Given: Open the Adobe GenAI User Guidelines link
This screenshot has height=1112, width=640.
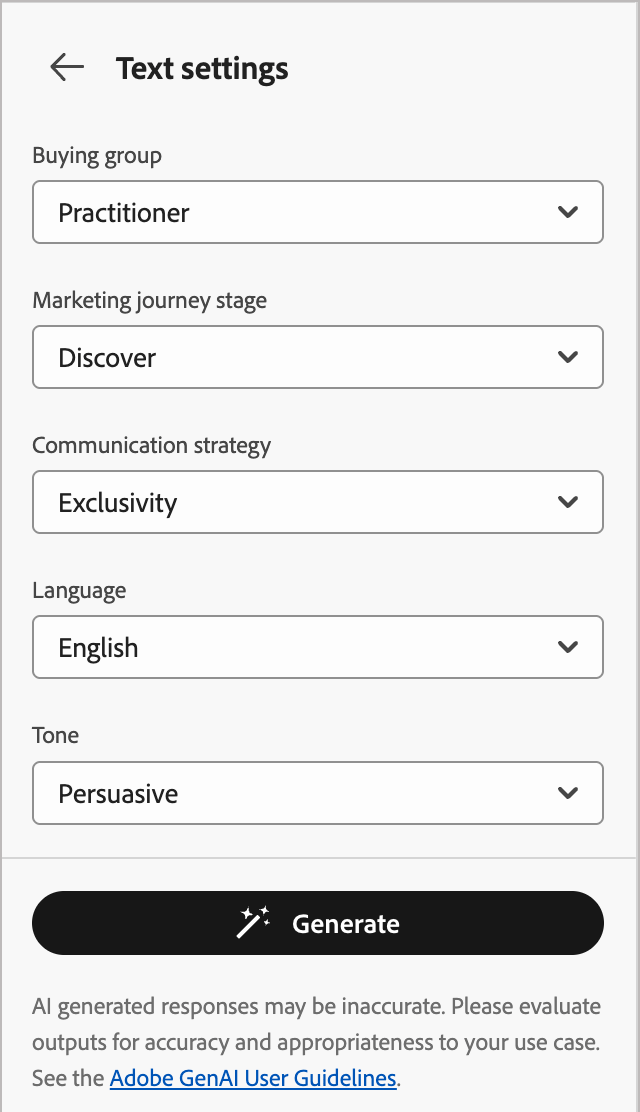Looking at the screenshot, I should tap(252, 1078).
